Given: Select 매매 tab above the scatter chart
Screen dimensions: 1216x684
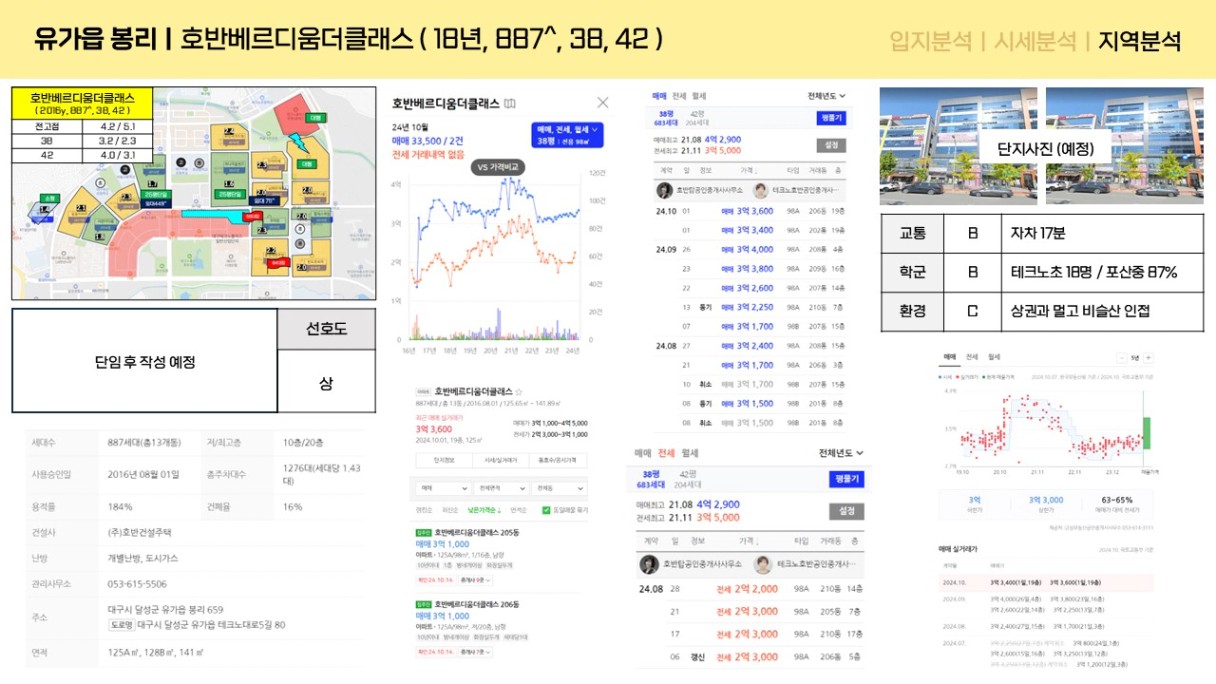Looking at the screenshot, I should pos(950,357).
